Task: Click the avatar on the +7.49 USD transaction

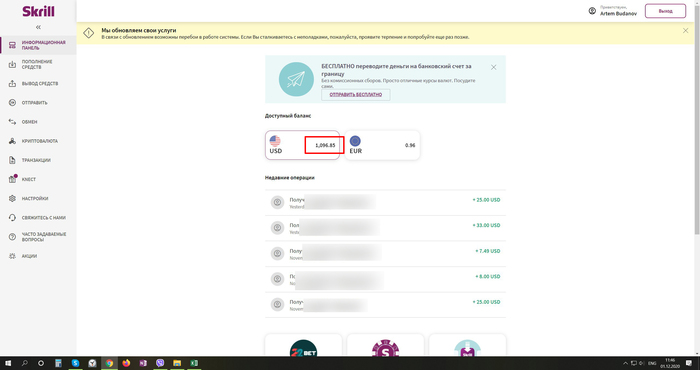Action: [x=277, y=254]
